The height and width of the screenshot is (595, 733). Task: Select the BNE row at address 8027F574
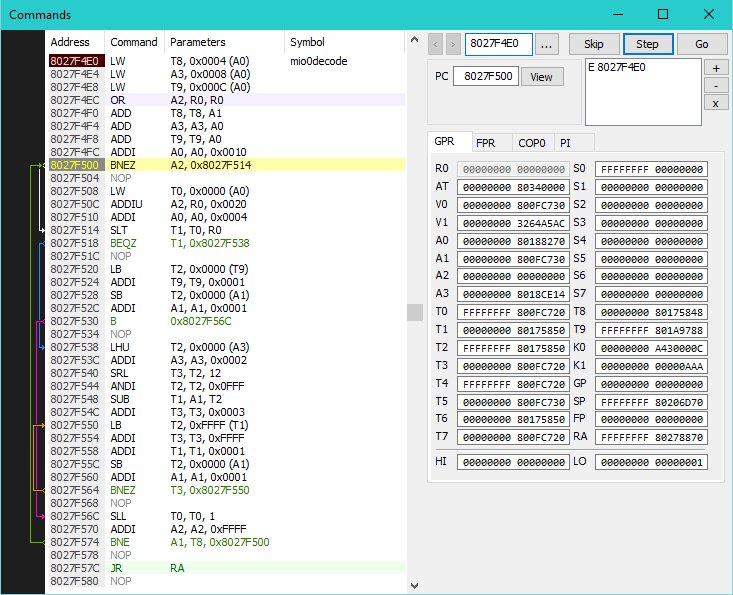227,542
